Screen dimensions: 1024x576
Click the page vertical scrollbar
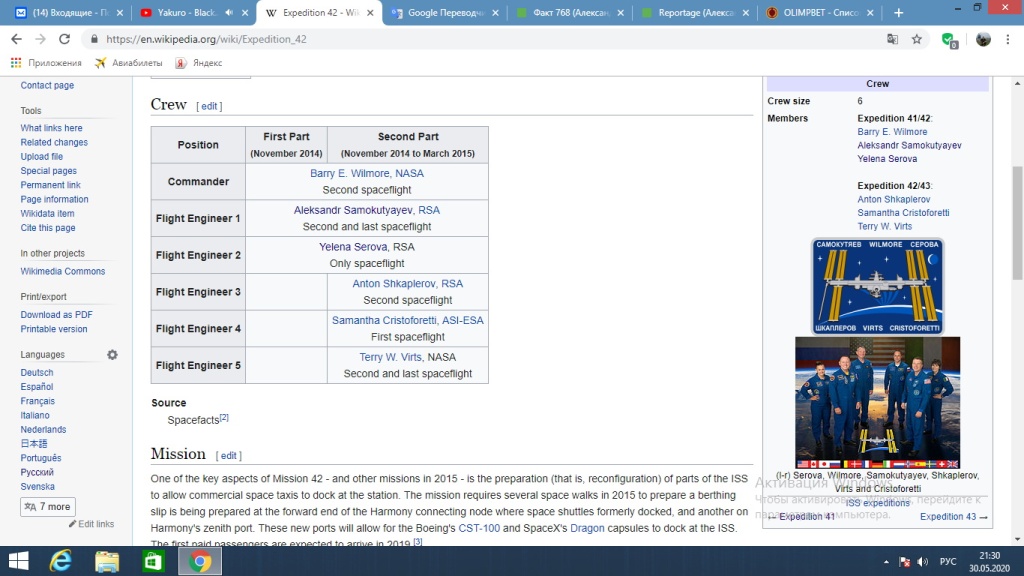click(1017, 222)
